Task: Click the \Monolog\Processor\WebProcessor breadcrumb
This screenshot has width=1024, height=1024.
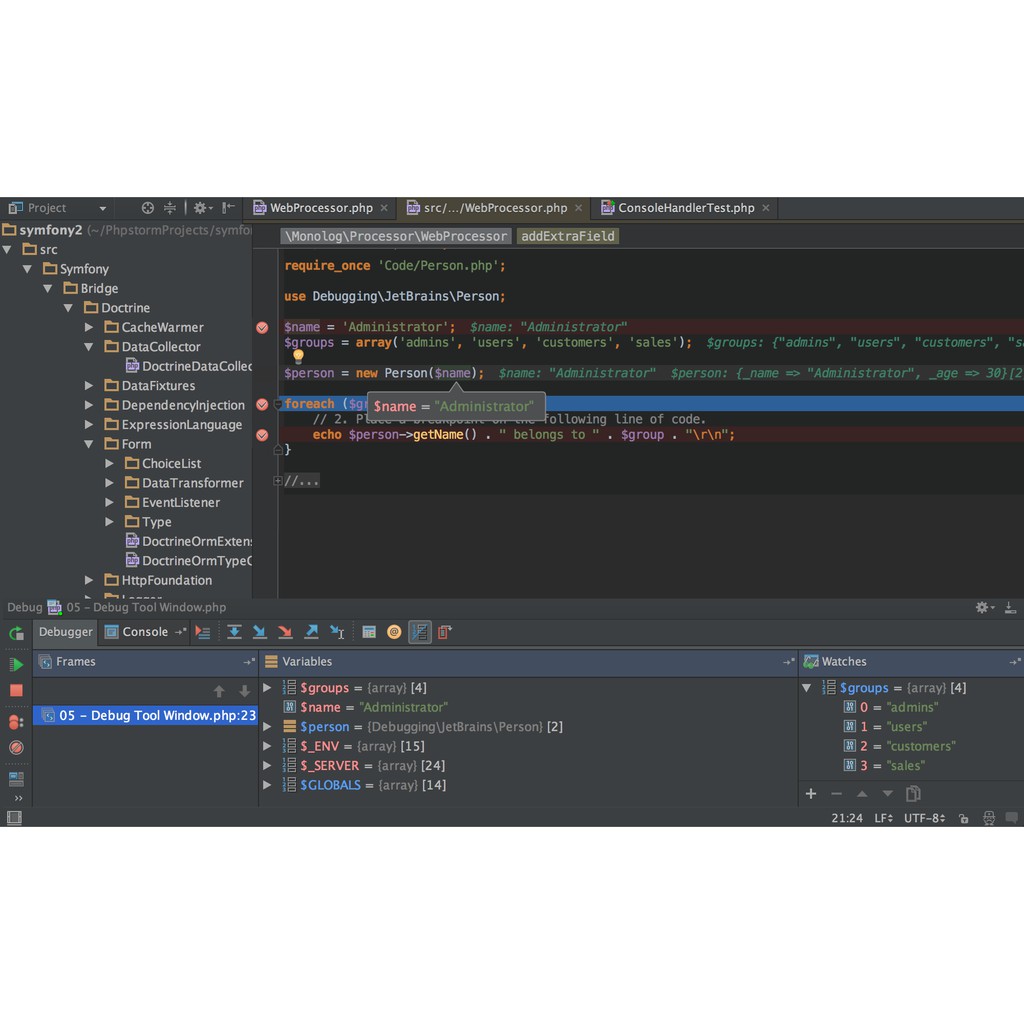Action: click(395, 236)
